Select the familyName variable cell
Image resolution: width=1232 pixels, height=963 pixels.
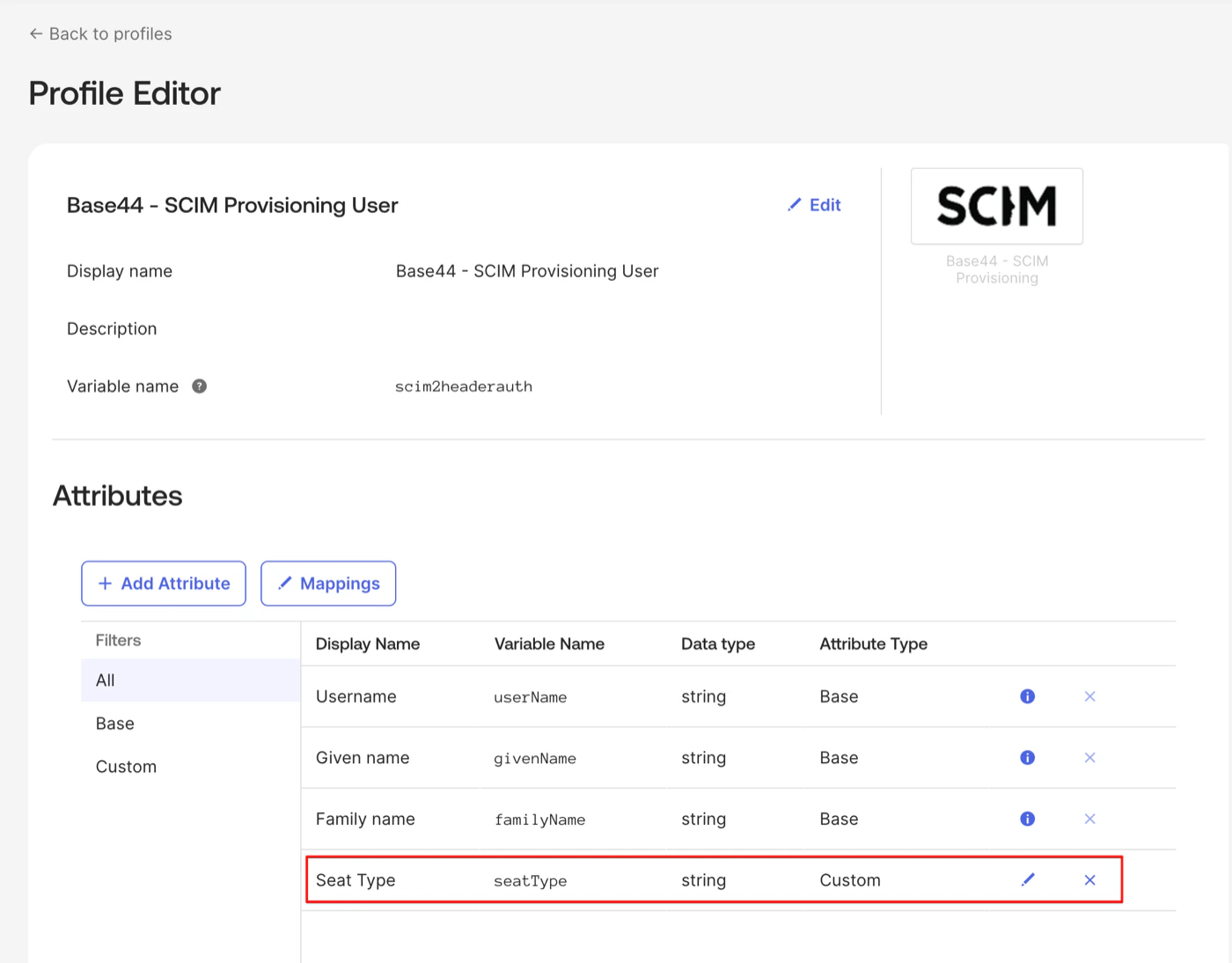tap(539, 820)
